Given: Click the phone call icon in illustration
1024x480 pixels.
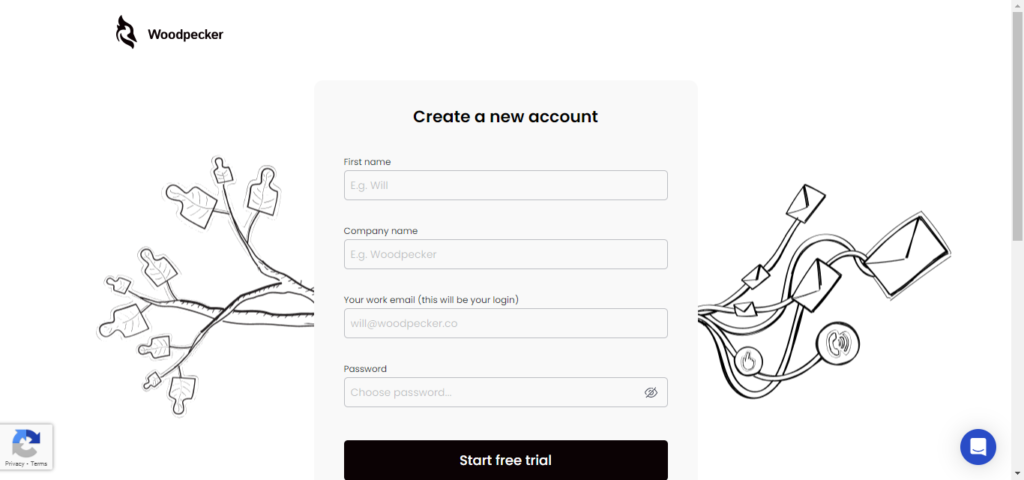Looking at the screenshot, I should tap(838, 344).
